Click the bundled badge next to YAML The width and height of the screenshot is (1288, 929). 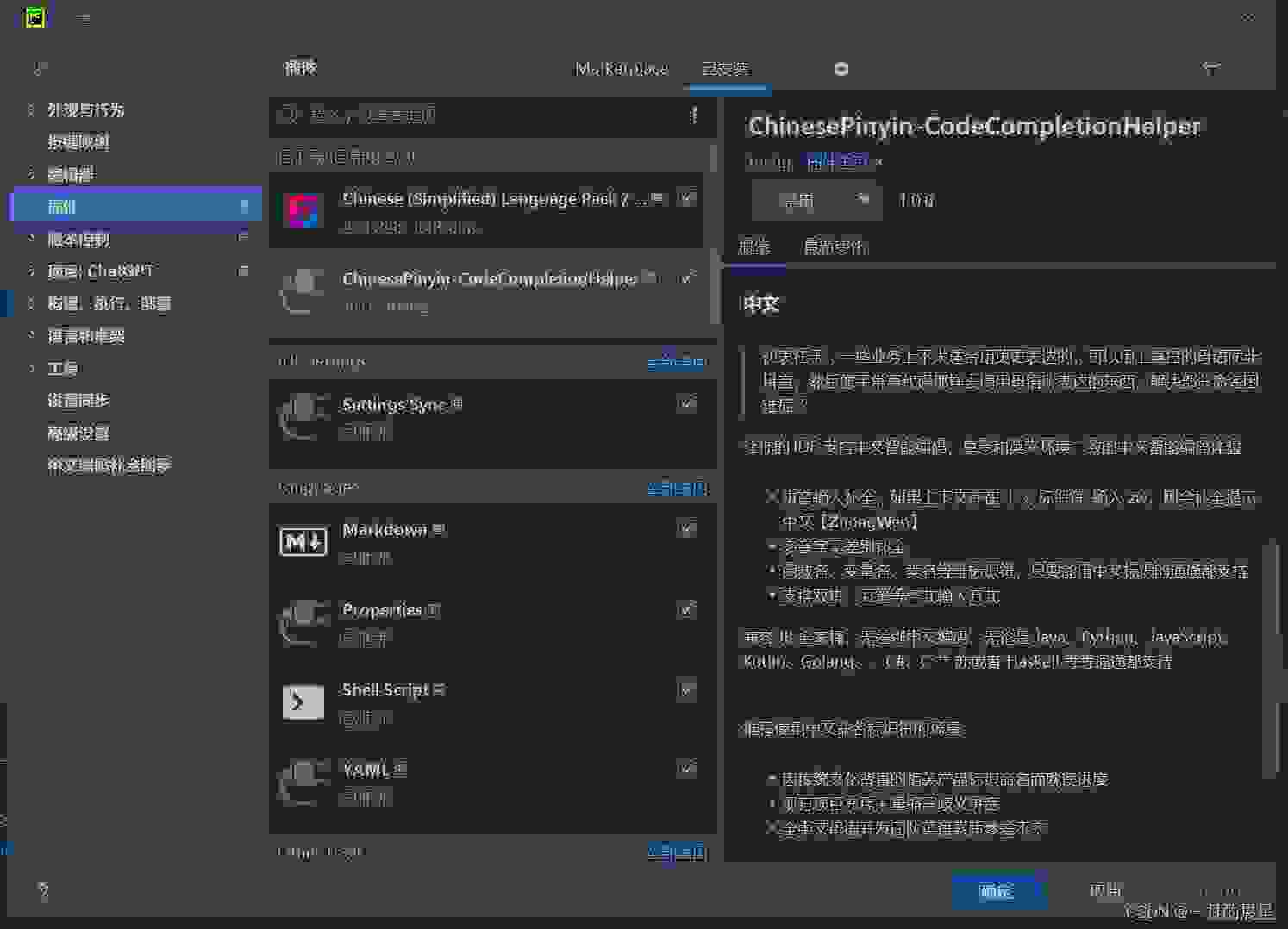click(400, 770)
